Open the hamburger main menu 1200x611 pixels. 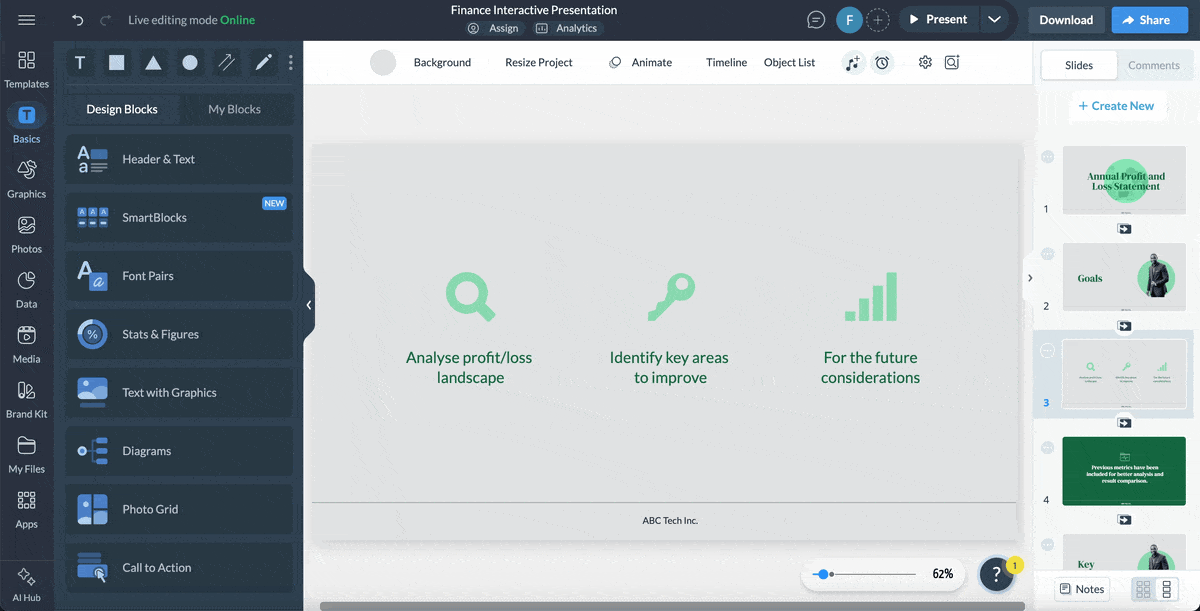pyautogui.click(x=27, y=20)
